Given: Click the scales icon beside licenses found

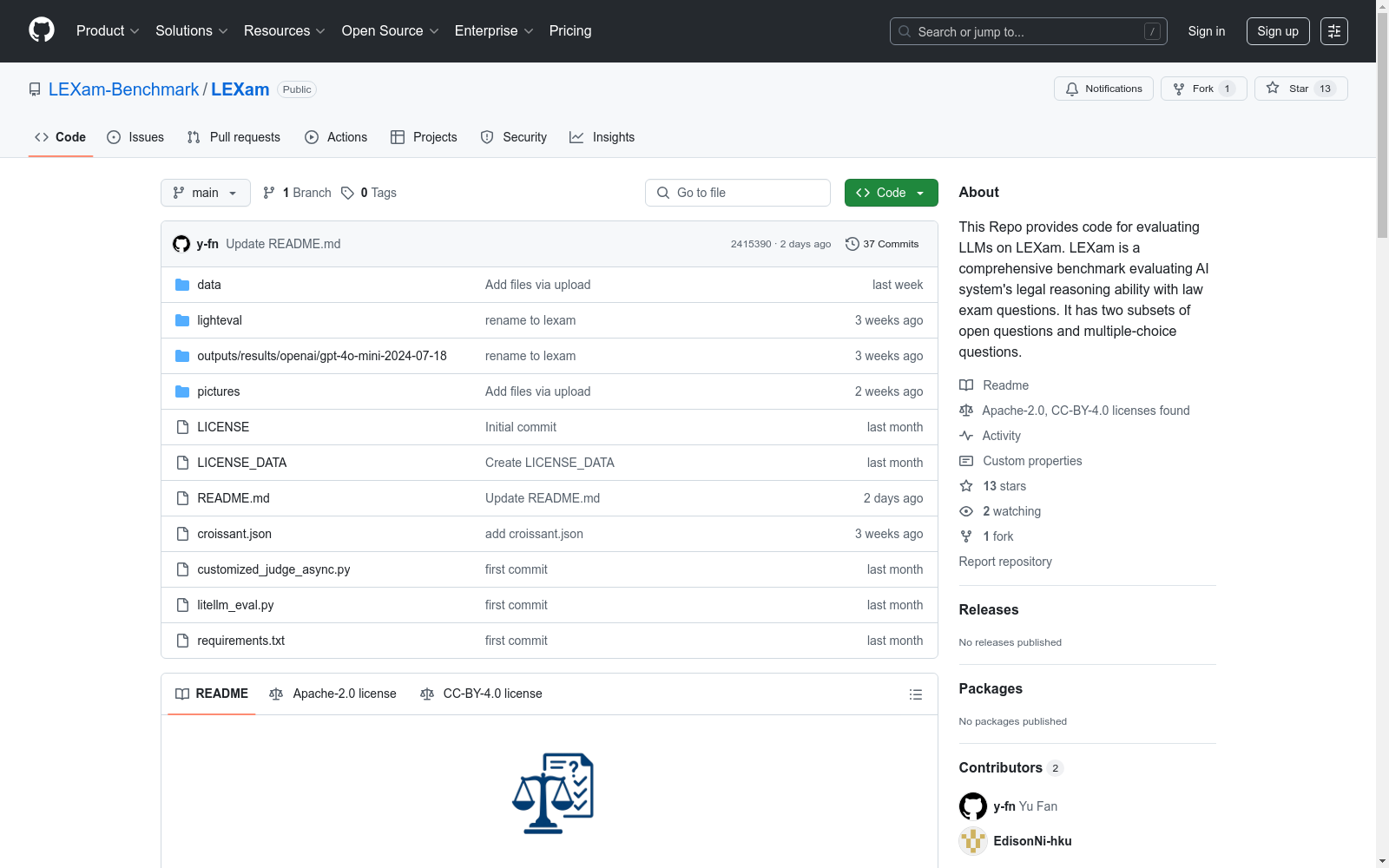Looking at the screenshot, I should pos(966,411).
